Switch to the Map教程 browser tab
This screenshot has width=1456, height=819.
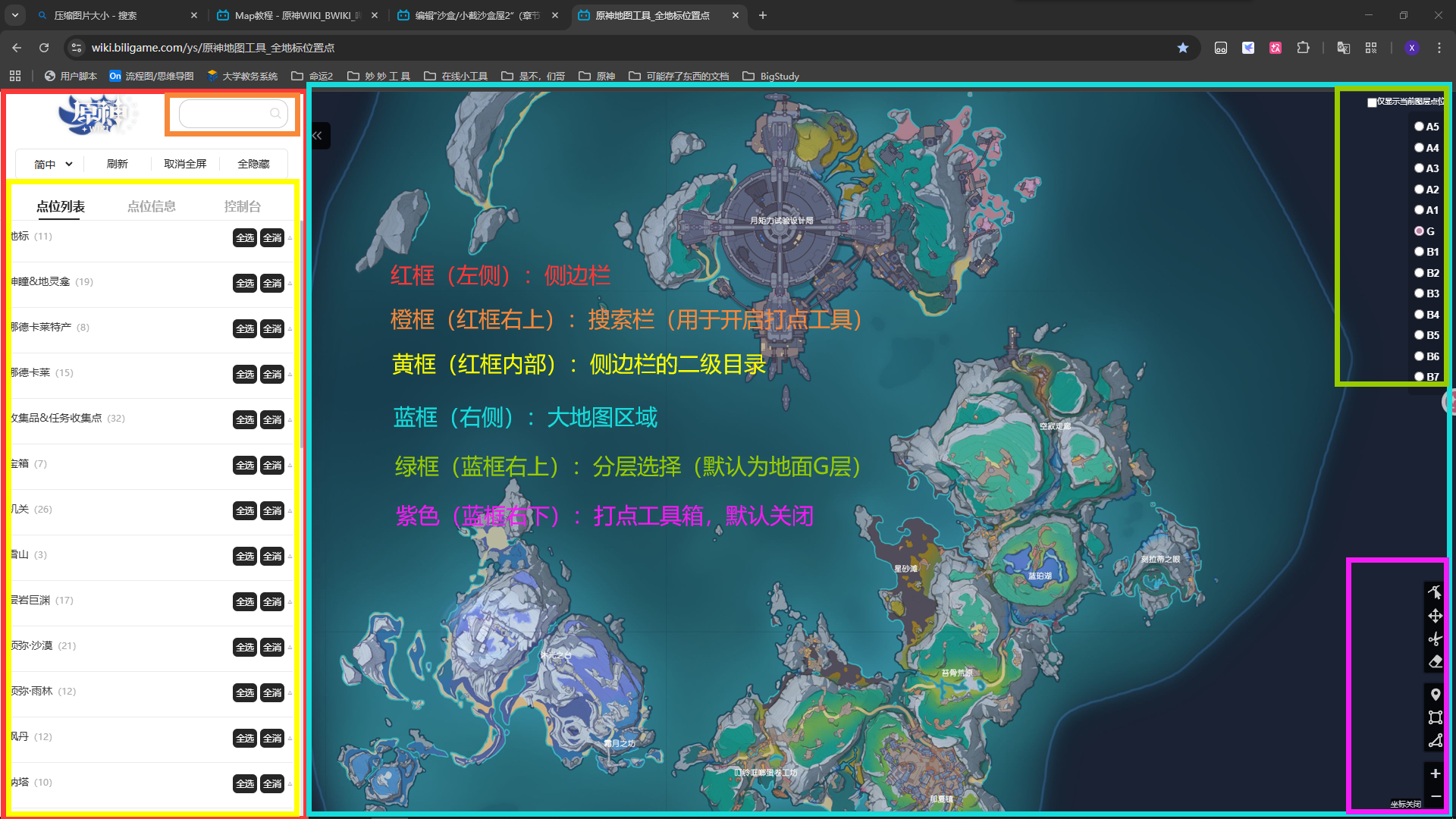pyautogui.click(x=296, y=15)
